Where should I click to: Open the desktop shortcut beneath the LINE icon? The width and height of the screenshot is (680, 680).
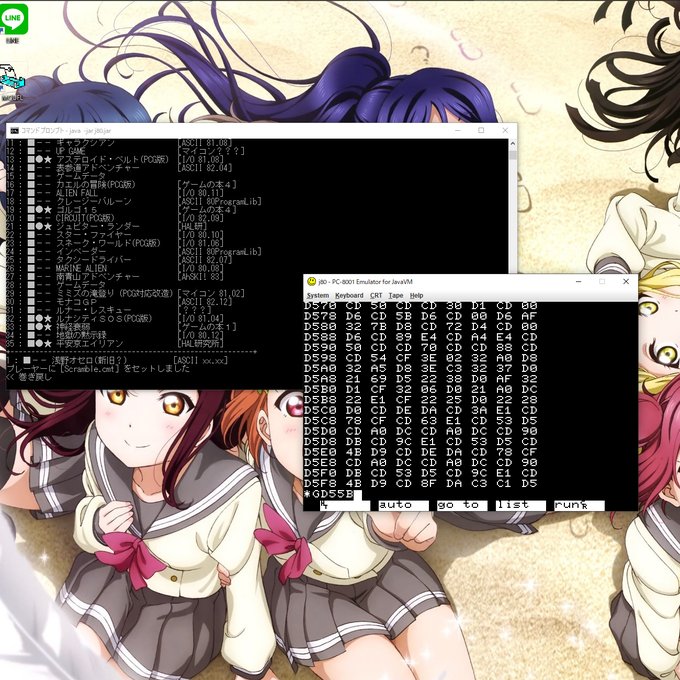click(12, 80)
